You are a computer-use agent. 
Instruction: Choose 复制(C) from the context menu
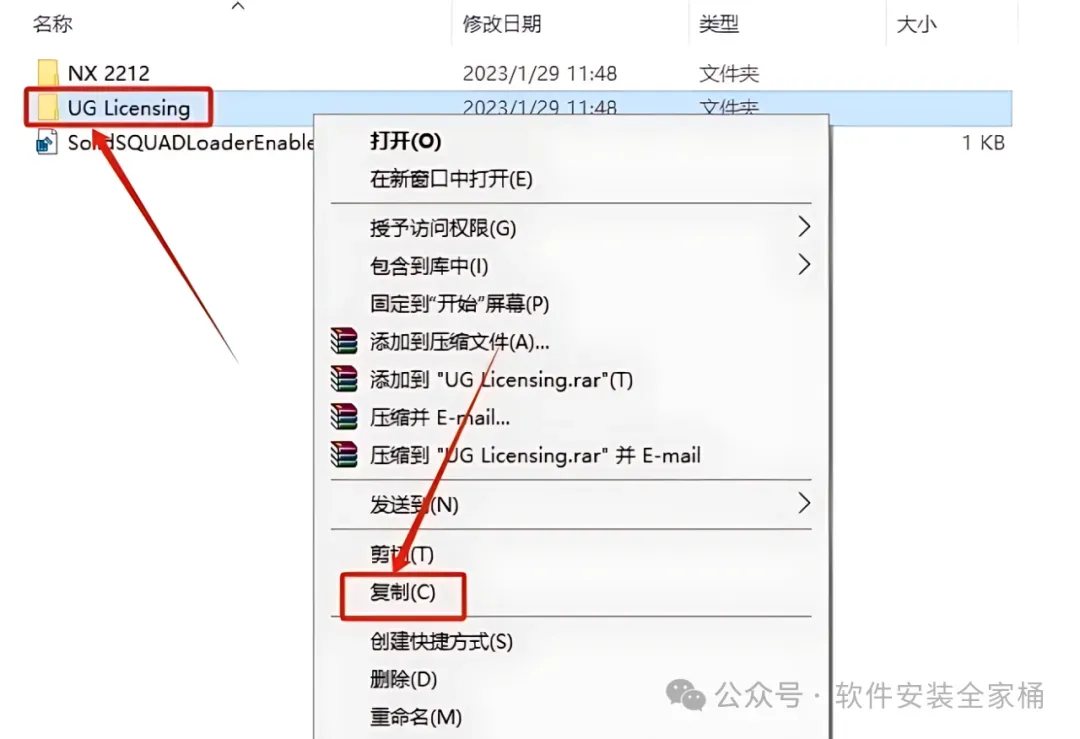coord(402,592)
